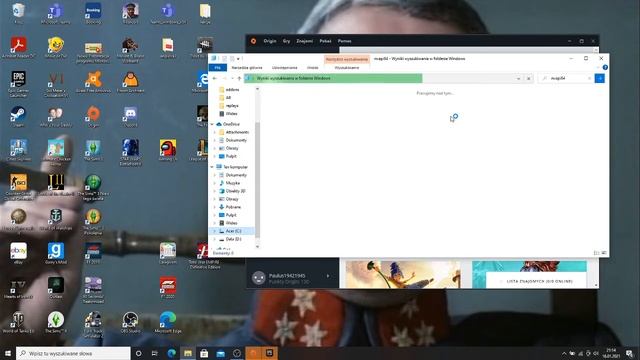Go back in File Explorer

click(x=215, y=78)
